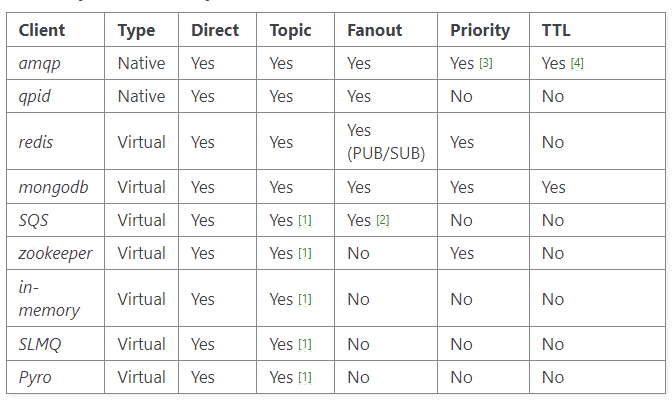Open footnote [4] beside amqp TTL
The image size is (672, 400).
(577, 63)
